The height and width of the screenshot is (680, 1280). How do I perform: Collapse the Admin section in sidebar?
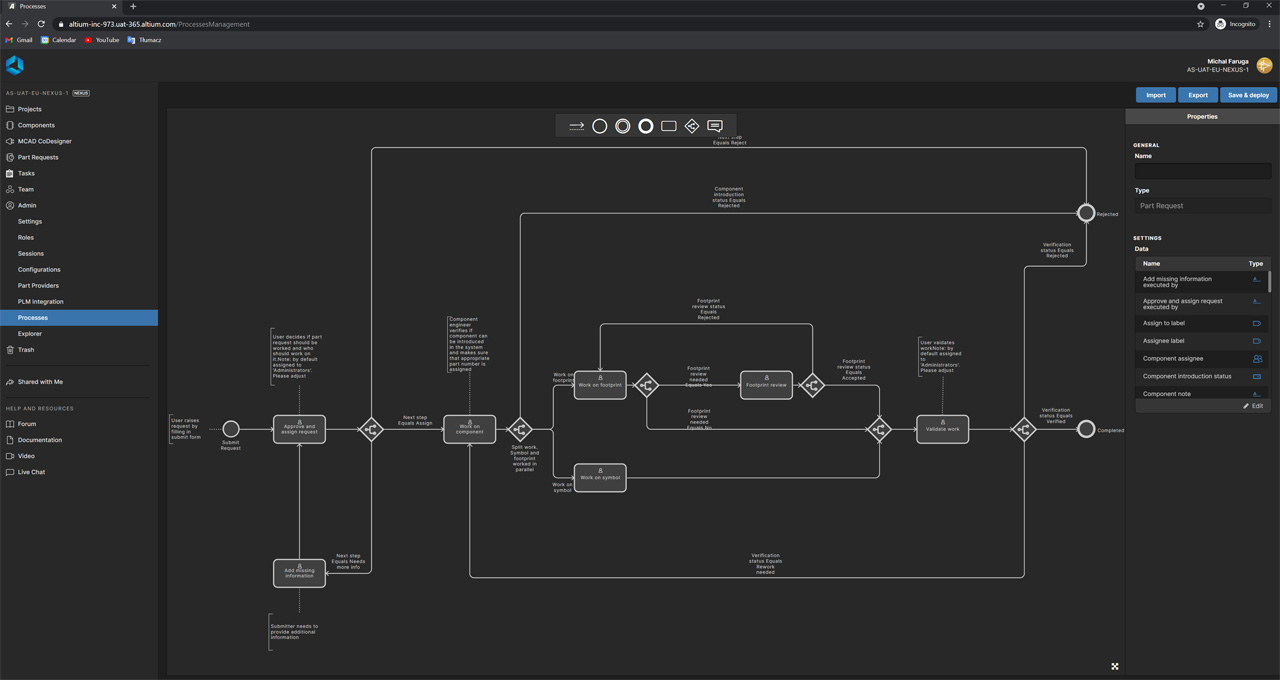27,205
